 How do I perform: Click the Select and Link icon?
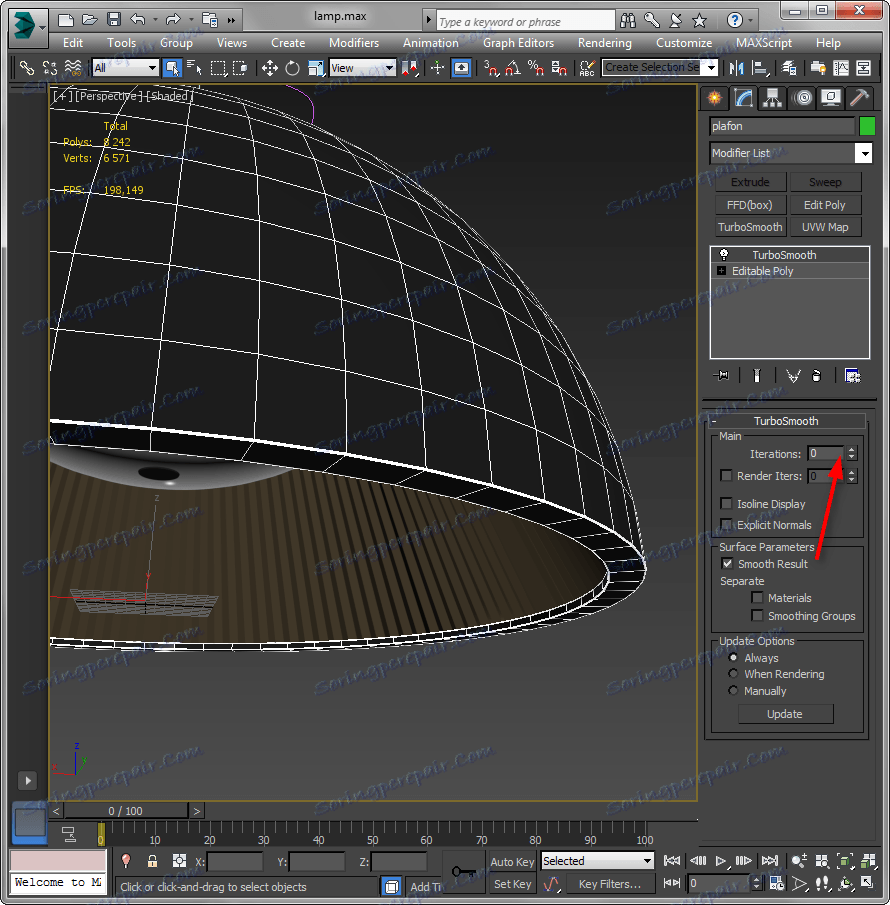click(x=27, y=68)
